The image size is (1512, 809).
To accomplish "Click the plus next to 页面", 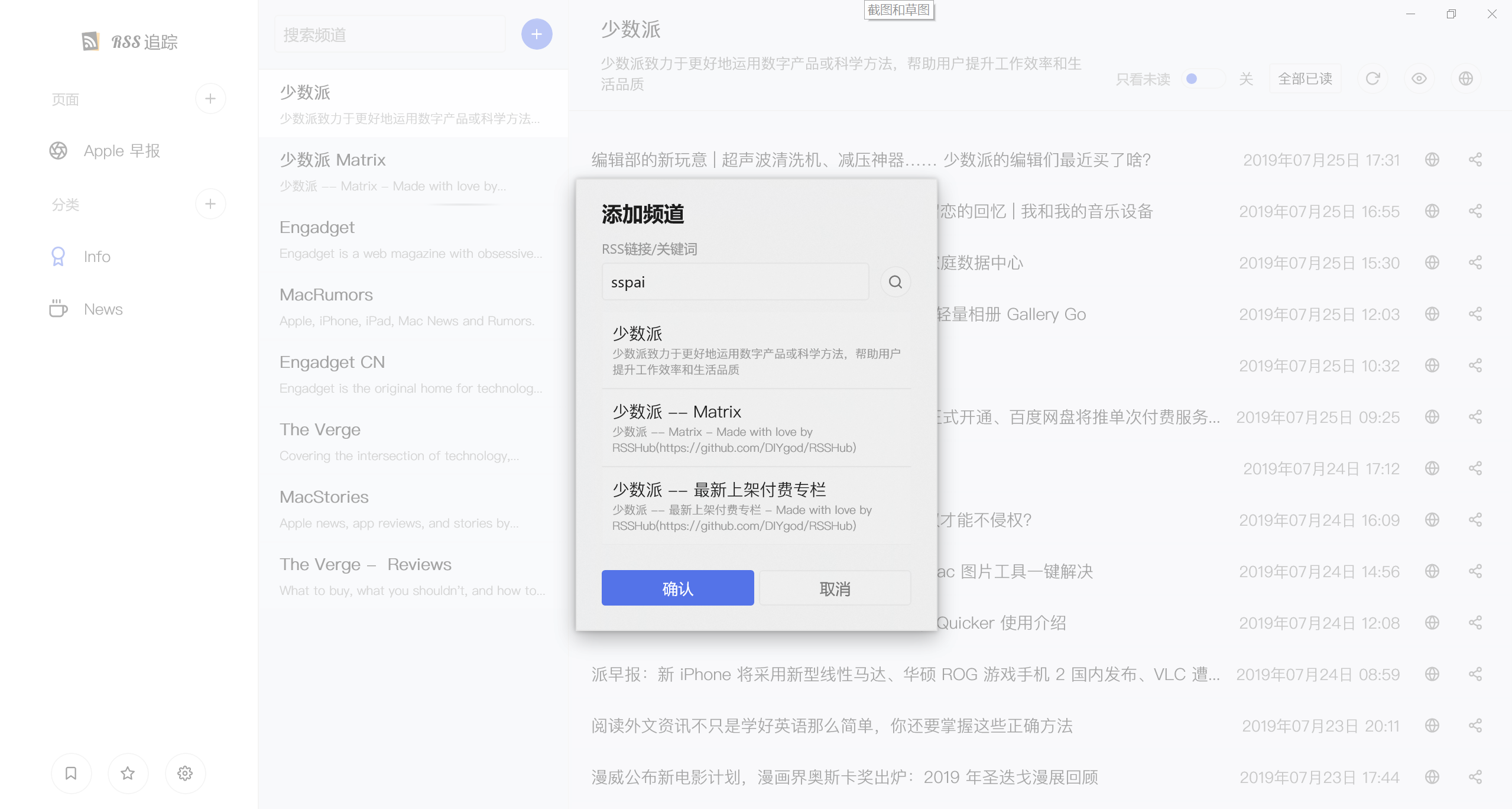I will tap(210, 98).
